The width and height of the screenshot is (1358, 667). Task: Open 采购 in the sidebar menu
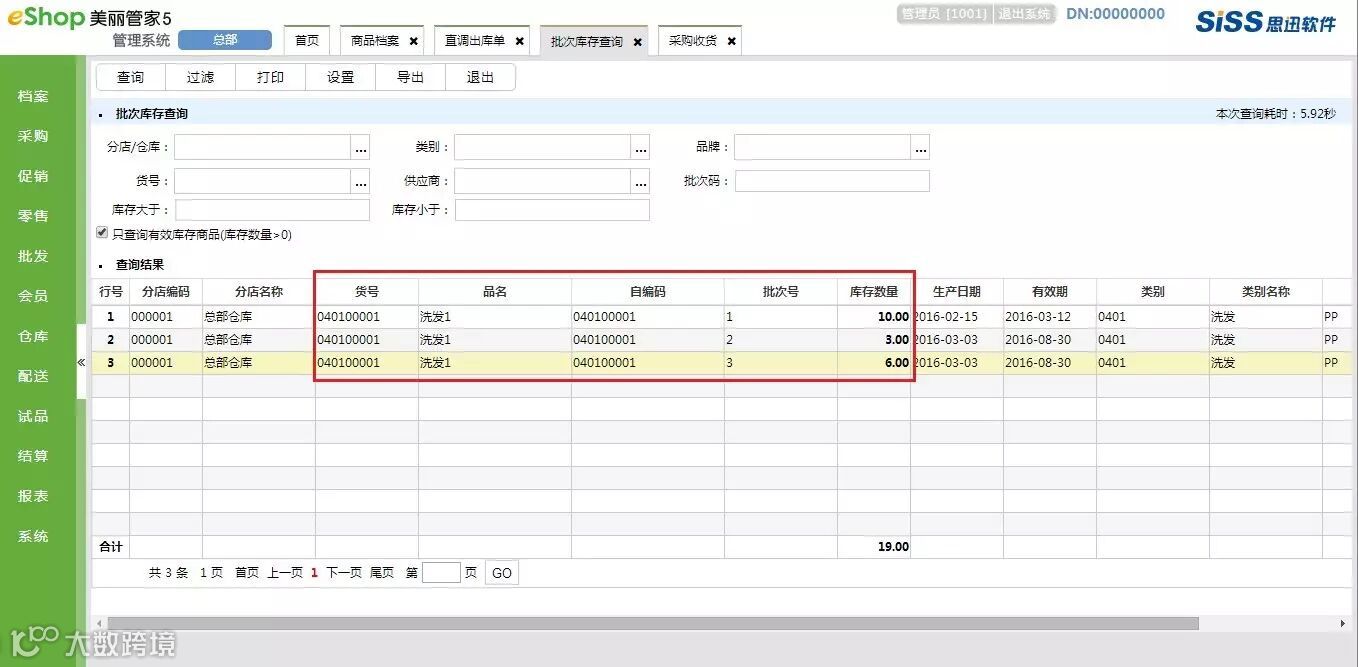click(33, 136)
